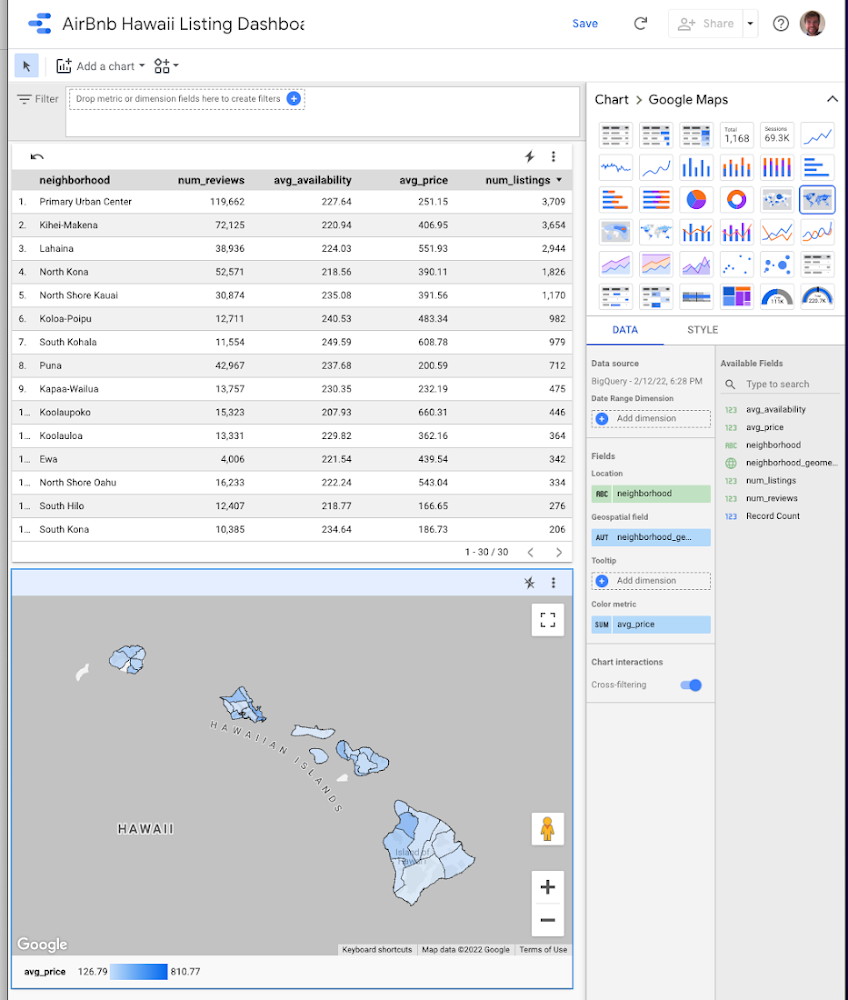This screenshot has height=1000, width=848.
Task: Go to next page of table results
Action: tap(559, 552)
